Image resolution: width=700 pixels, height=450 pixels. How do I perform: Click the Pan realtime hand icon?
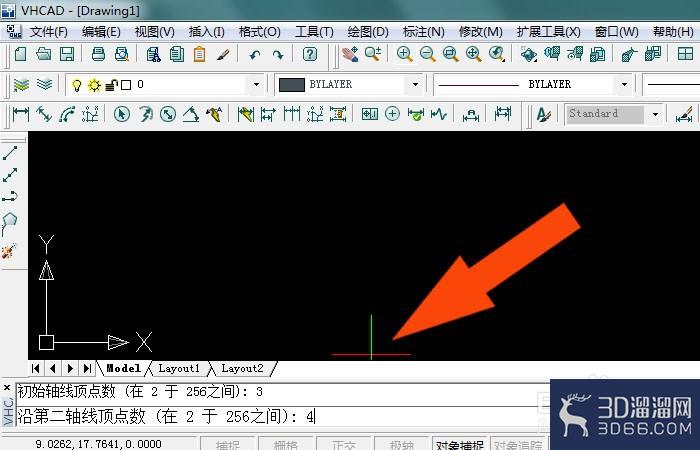click(x=350, y=54)
